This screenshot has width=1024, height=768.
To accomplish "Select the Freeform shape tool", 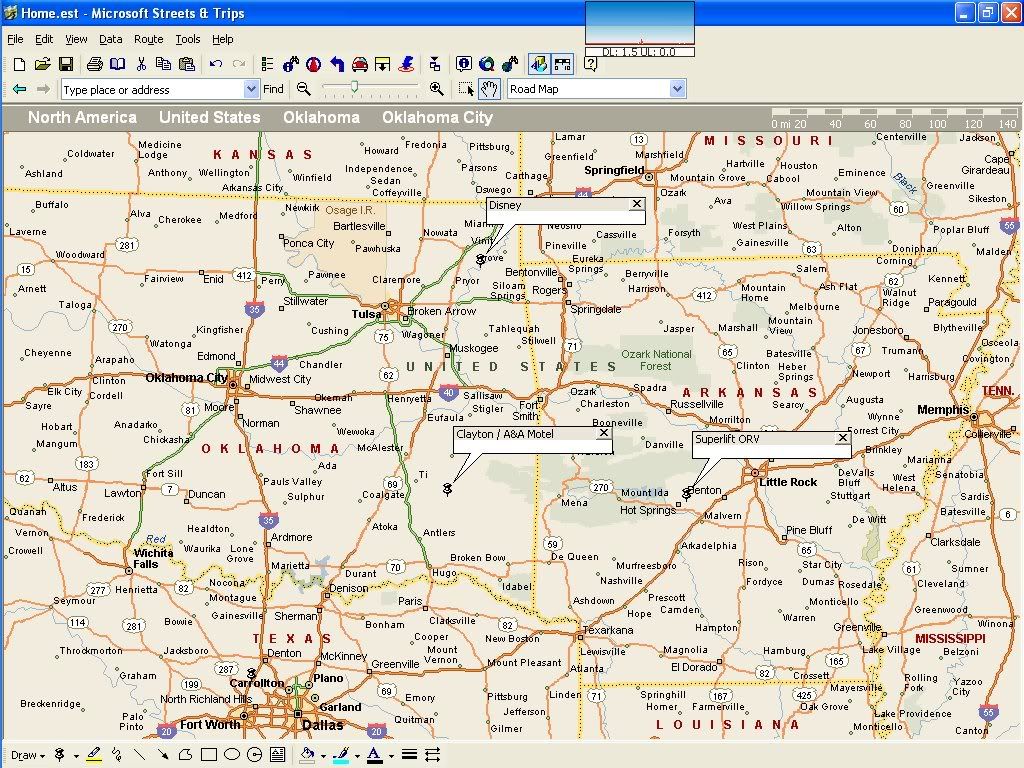I will coord(185,755).
